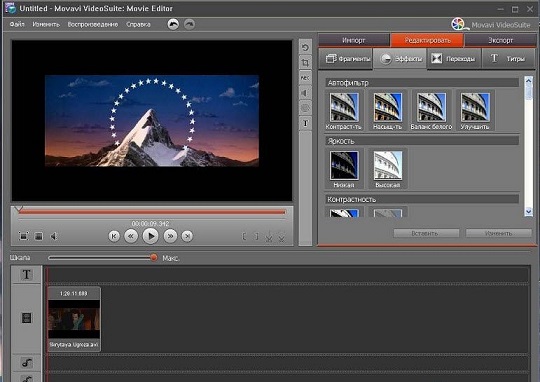Click the playhead marker on seek bar
The image size is (540, 382).
click(19, 209)
